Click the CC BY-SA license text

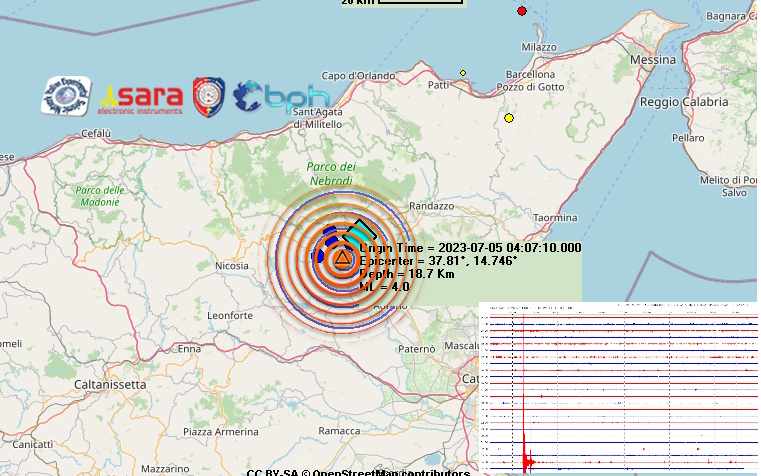(x=272, y=471)
